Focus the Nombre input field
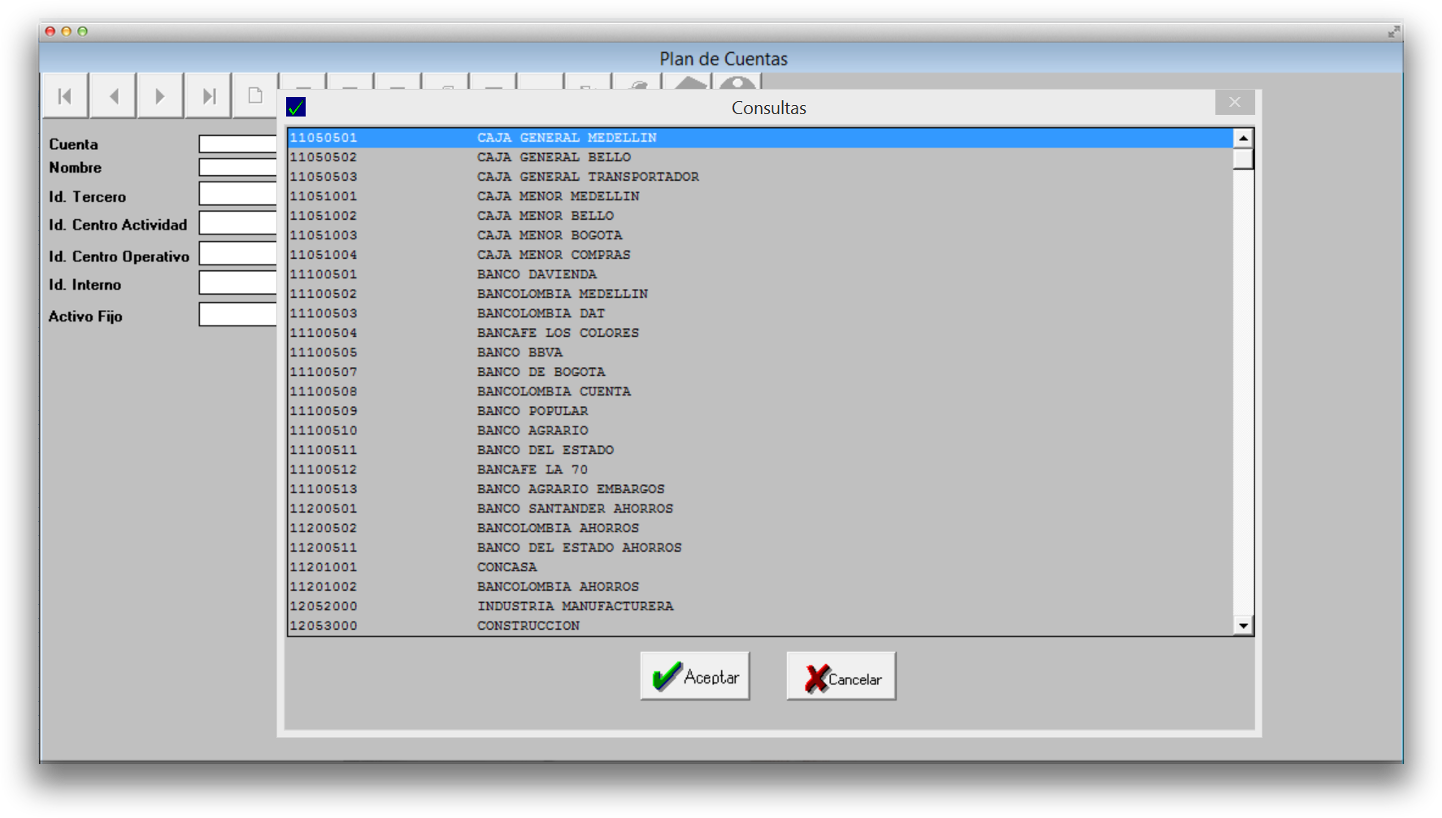The image size is (1442, 818). (x=238, y=167)
